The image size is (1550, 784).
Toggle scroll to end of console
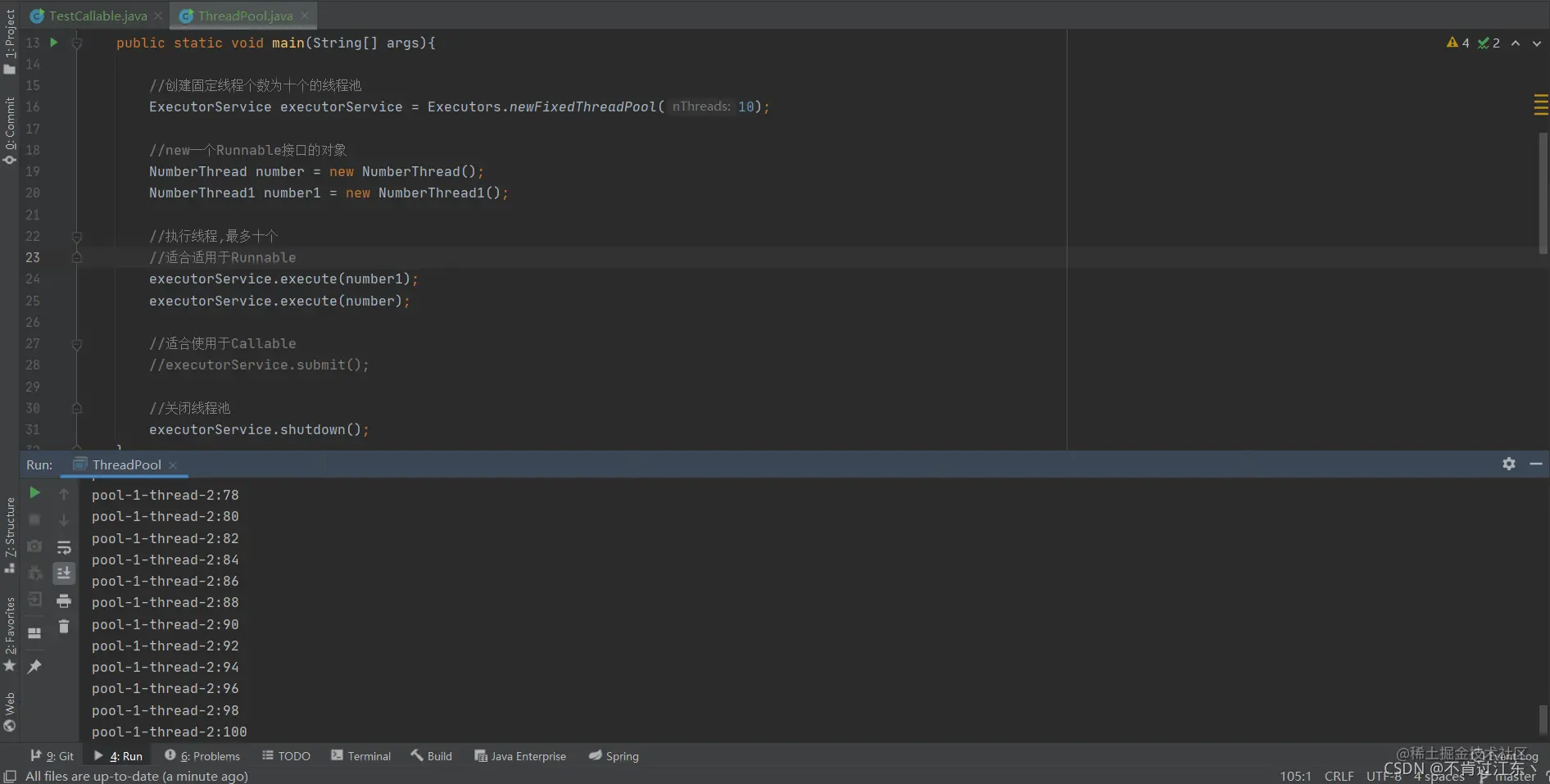[x=64, y=573]
